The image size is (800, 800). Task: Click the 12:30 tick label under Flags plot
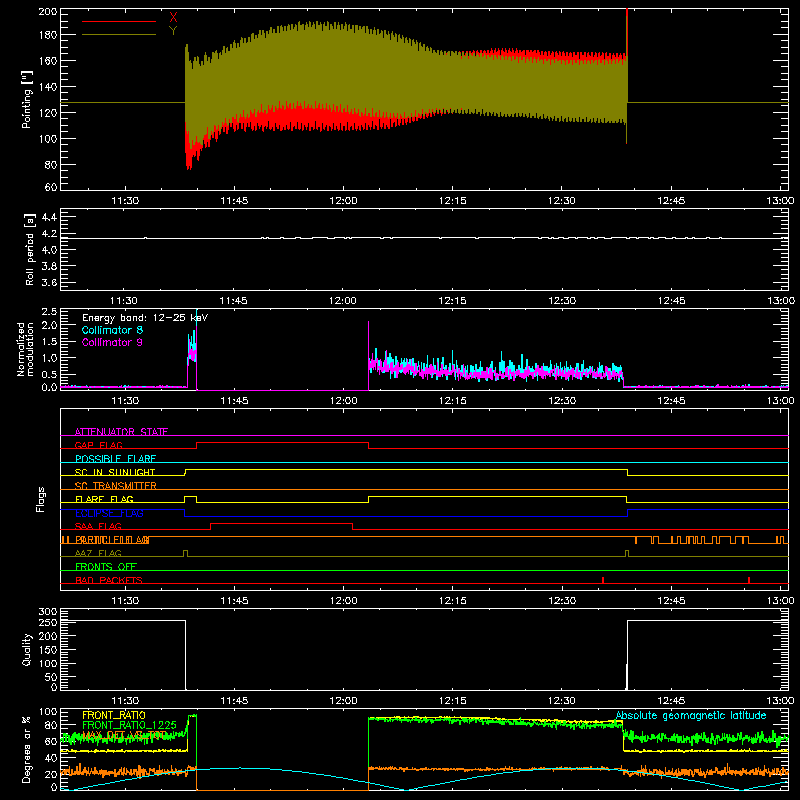[562, 601]
